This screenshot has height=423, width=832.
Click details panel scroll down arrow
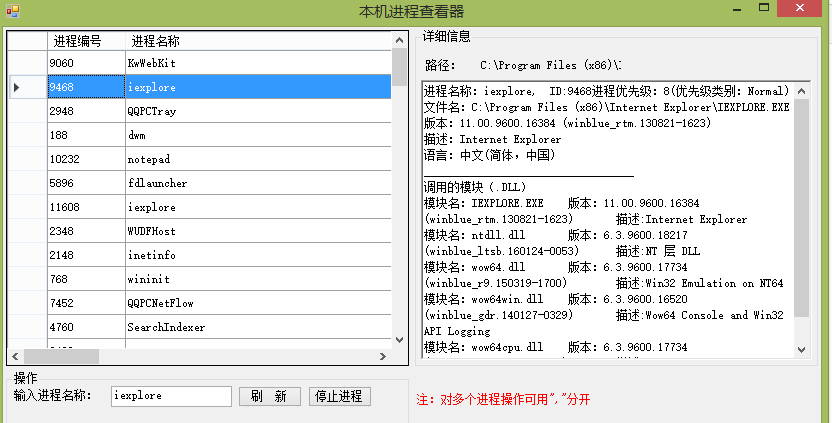pos(802,350)
